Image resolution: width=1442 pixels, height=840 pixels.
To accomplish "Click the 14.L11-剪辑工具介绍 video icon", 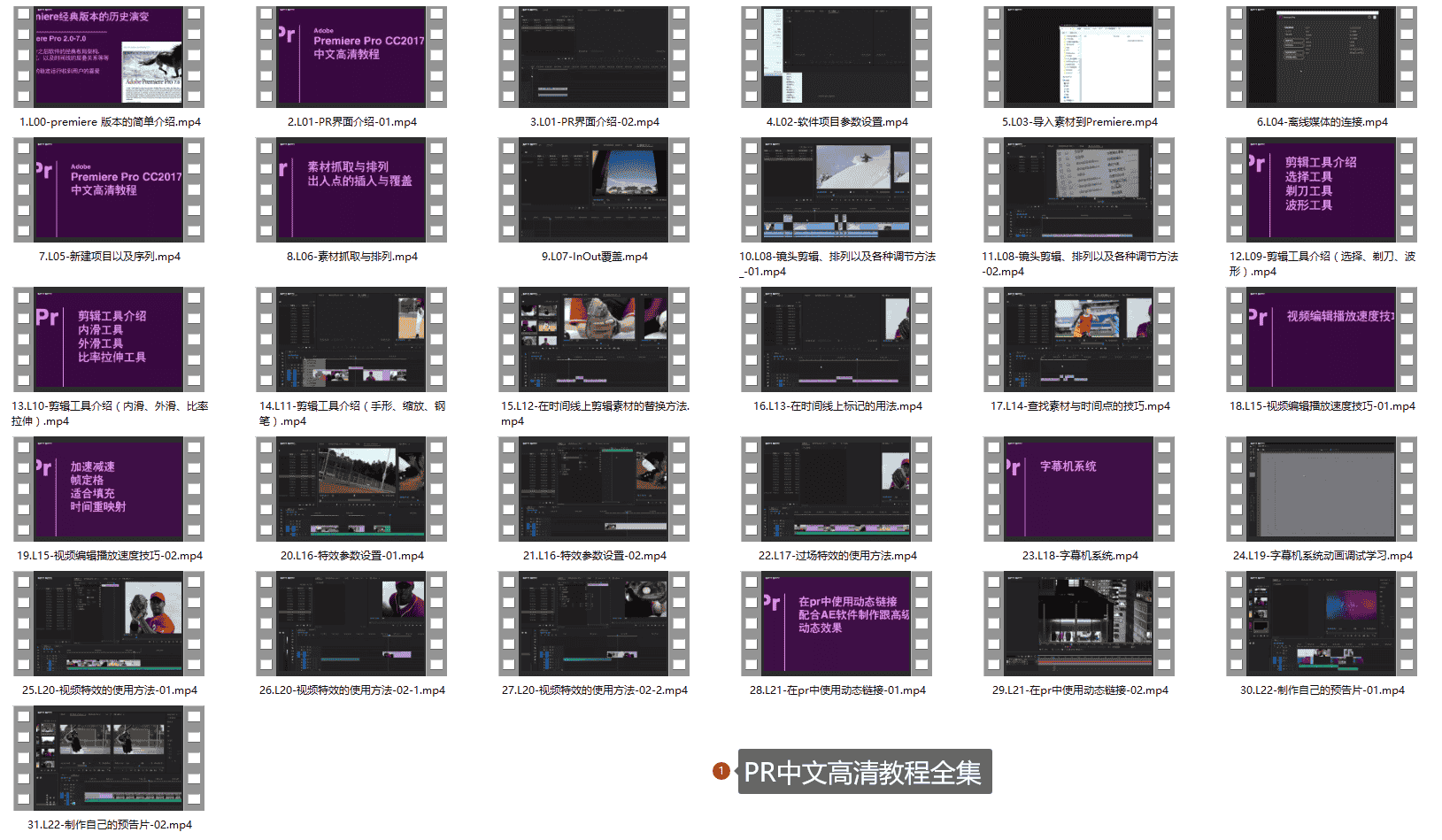I will pyautogui.click(x=351, y=339).
